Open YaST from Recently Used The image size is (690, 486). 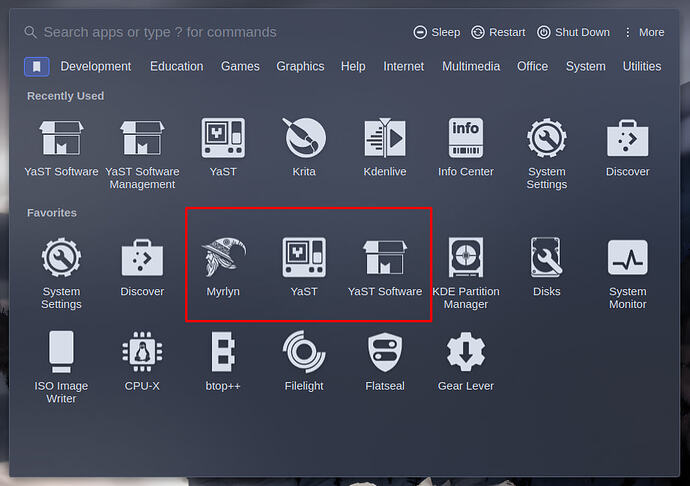coord(223,148)
